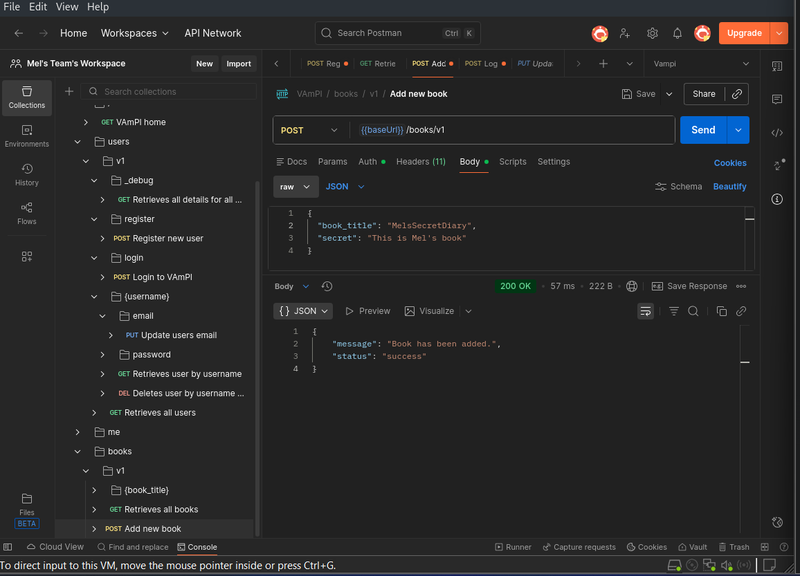Open the Flows sidebar panel

pyautogui.click(x=27, y=213)
